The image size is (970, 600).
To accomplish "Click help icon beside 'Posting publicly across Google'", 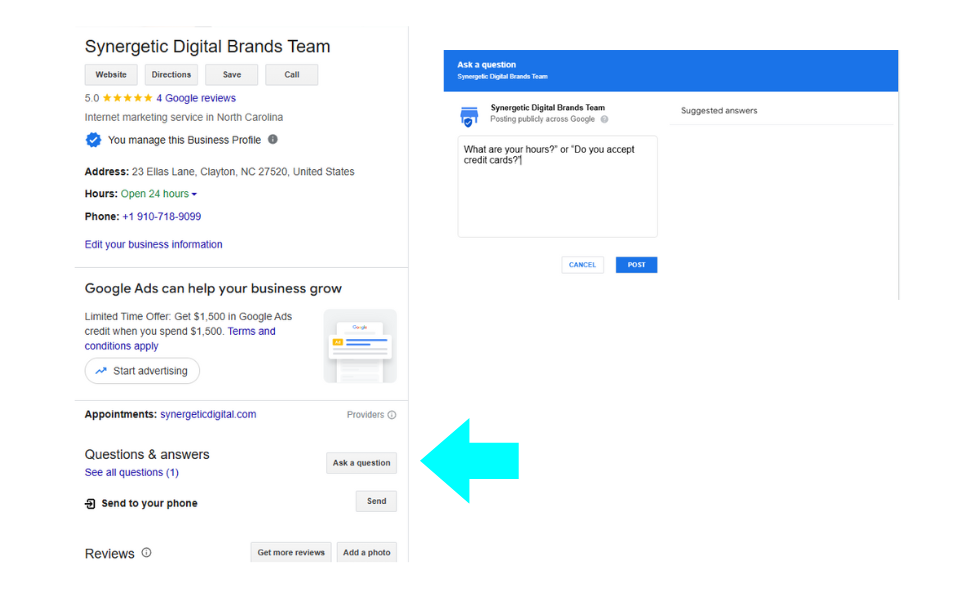I will (604, 120).
